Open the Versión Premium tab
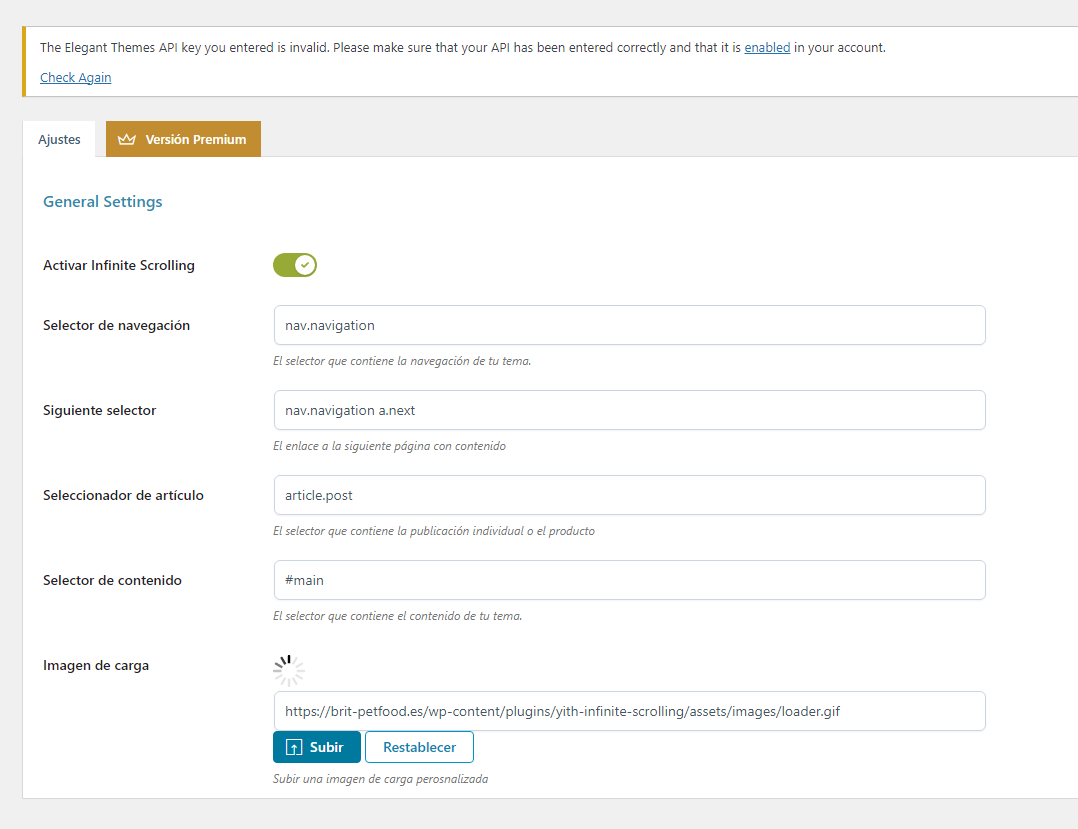The image size is (1078, 829). click(x=184, y=140)
